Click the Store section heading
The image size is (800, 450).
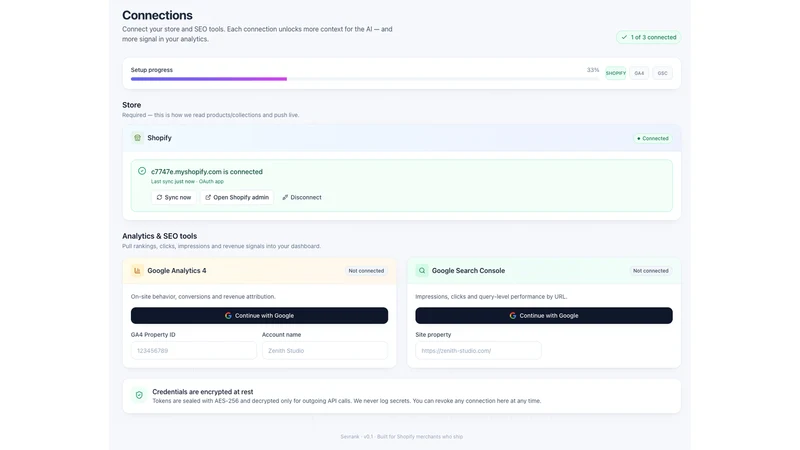(132, 105)
